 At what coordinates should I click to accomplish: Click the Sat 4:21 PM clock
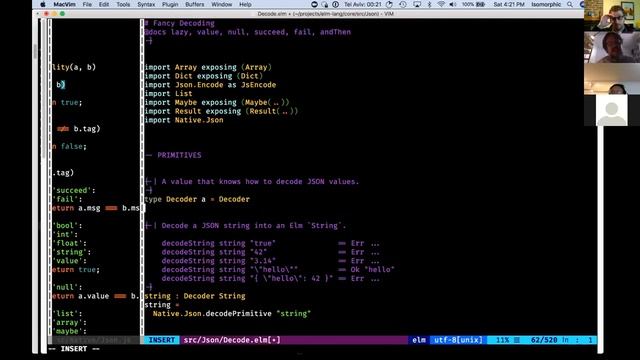pyautogui.click(x=509, y=4)
